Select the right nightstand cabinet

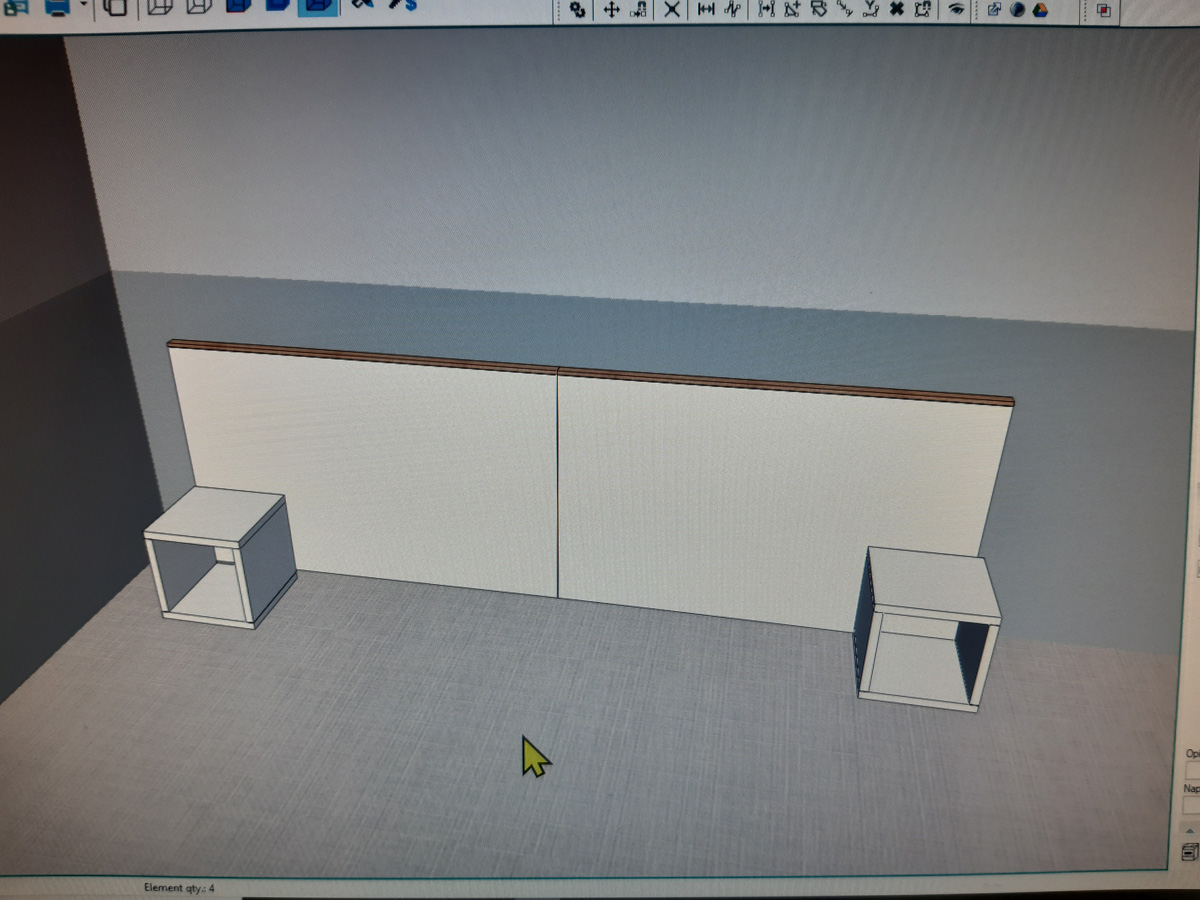coord(927,629)
